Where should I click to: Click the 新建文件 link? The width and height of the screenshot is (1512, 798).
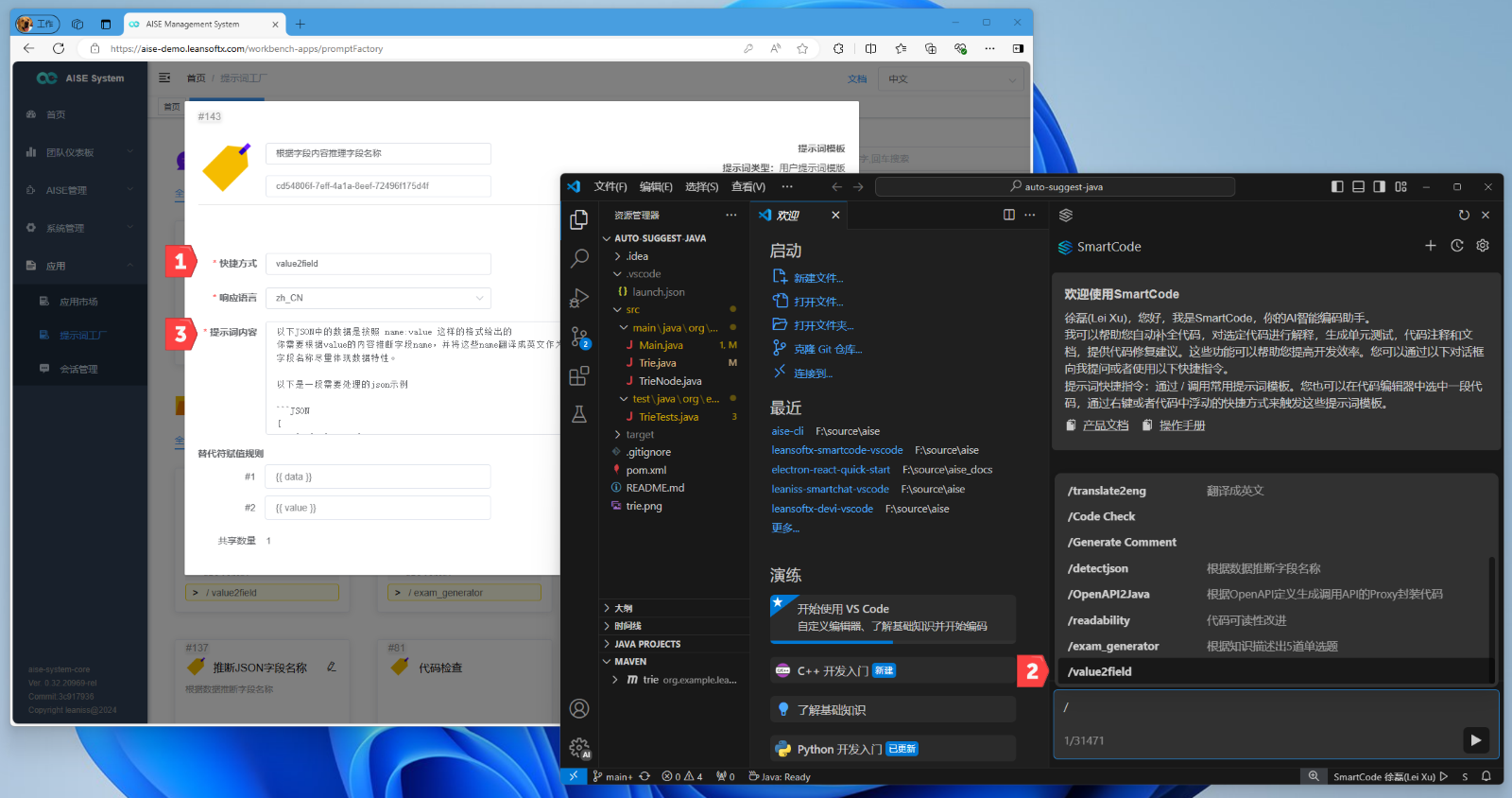(x=817, y=278)
